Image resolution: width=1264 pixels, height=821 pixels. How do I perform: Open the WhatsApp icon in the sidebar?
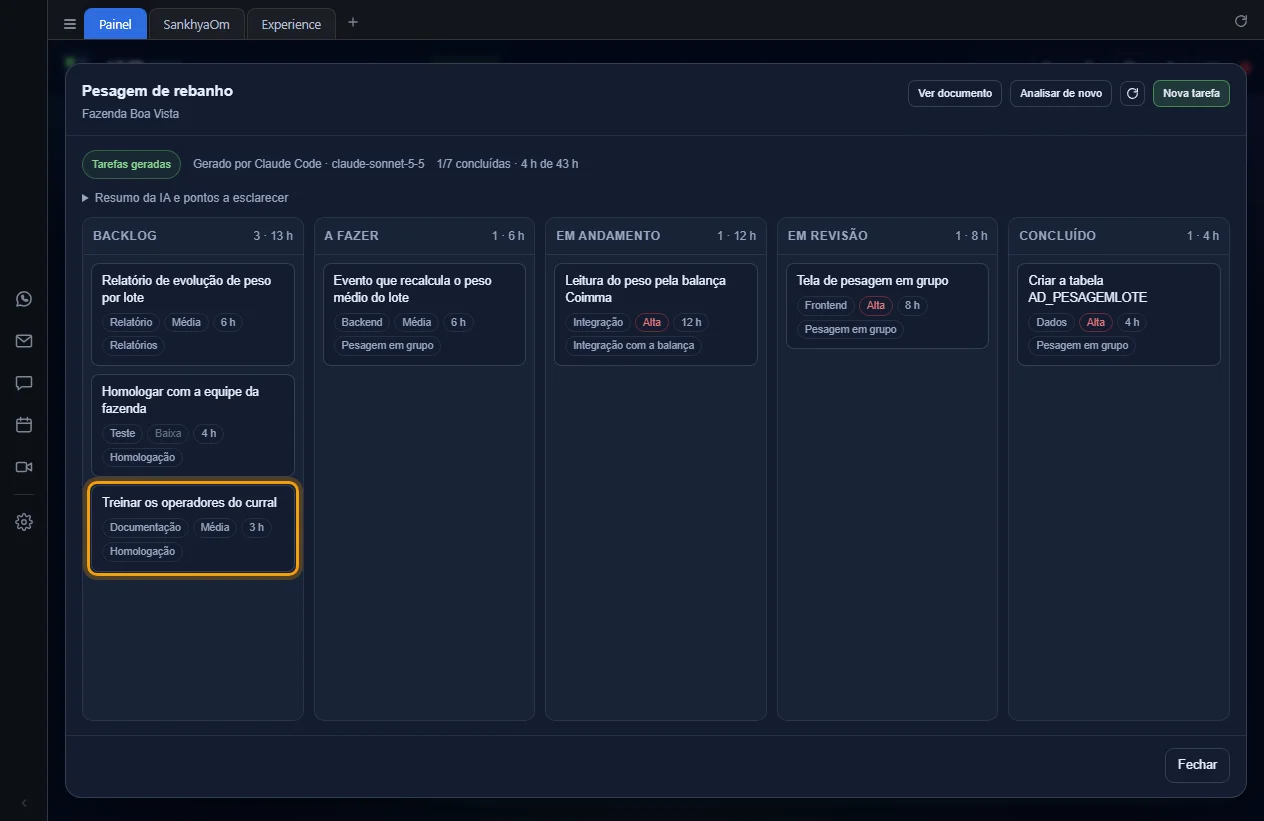click(x=24, y=299)
